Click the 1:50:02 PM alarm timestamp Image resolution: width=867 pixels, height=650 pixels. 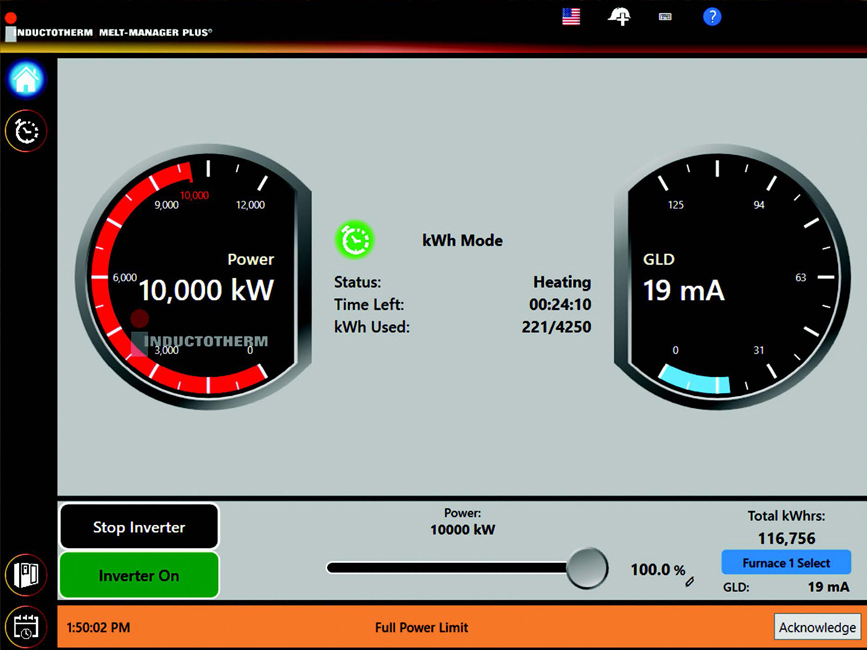98,627
